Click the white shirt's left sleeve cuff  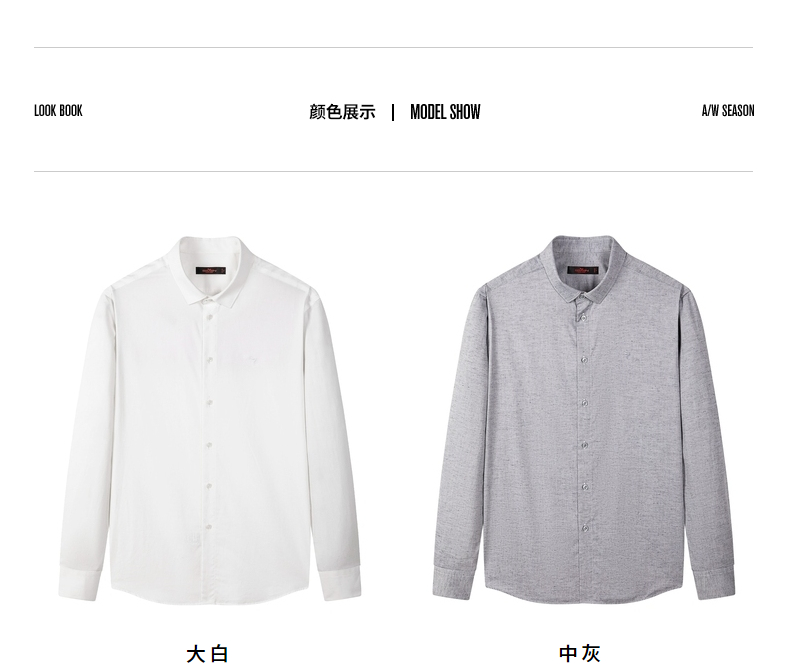pos(78,582)
